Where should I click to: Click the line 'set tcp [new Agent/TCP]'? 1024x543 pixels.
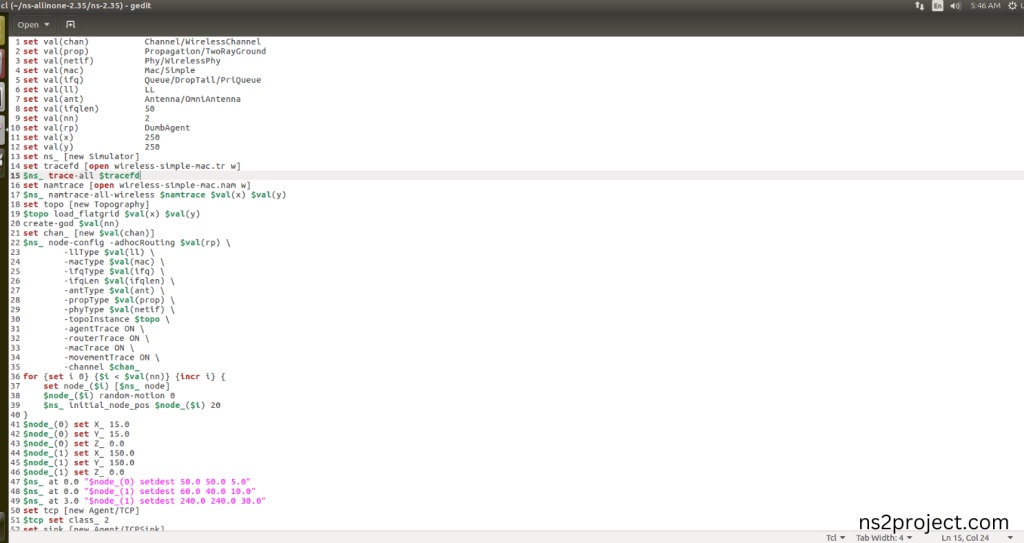[81, 510]
